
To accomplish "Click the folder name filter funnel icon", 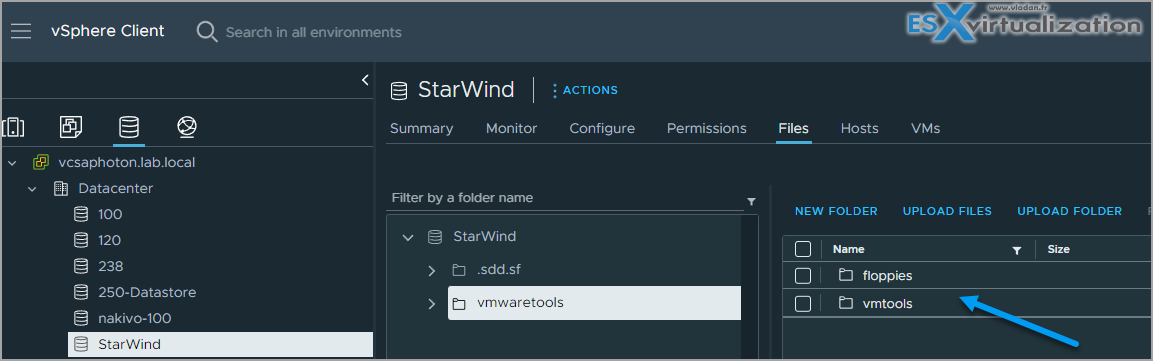I will point(751,201).
